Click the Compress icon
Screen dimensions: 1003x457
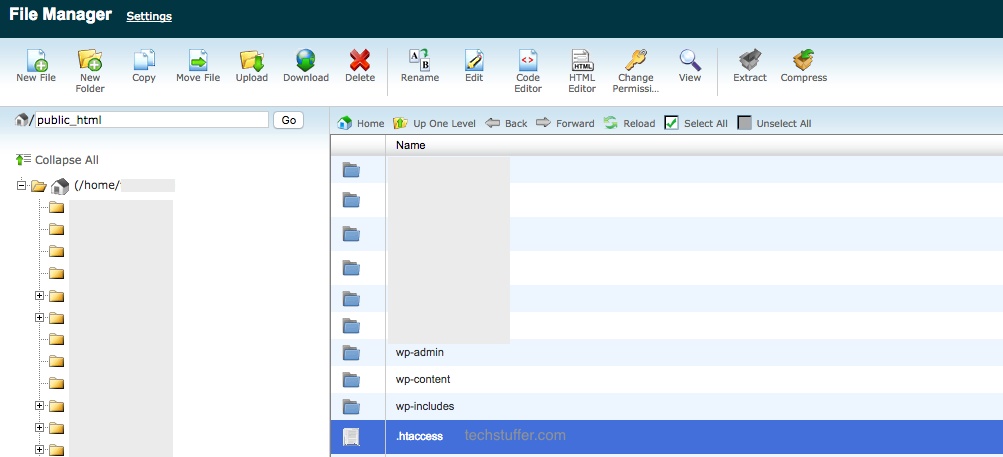[804, 60]
